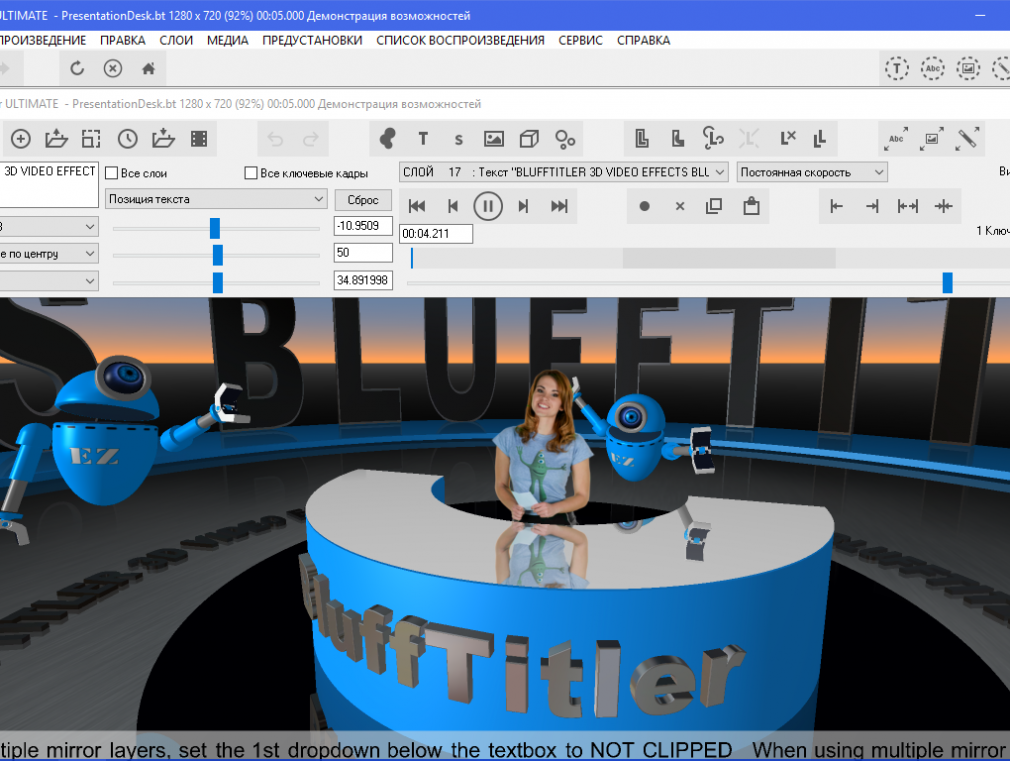Click the L icon with curved arrow
1010x761 pixels.
[713, 138]
